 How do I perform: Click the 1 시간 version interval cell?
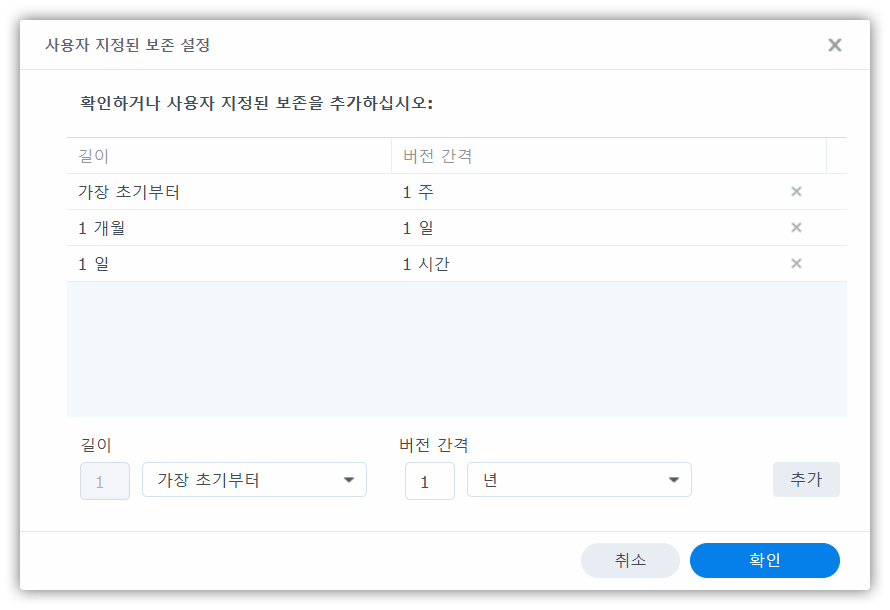[x=426, y=264]
